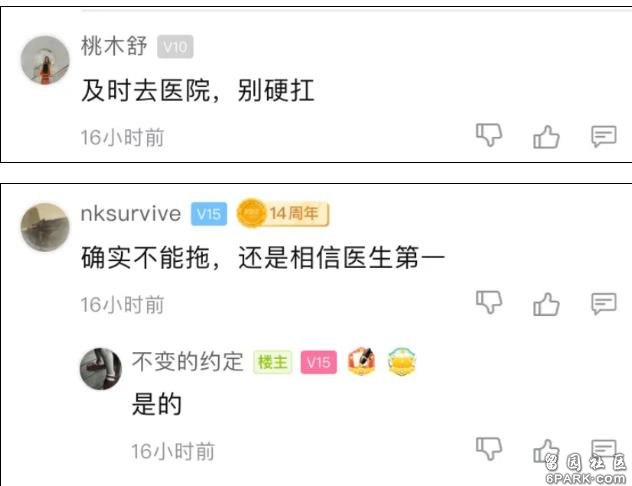Reply to 桃木舒's comment via speech bubble

tap(604, 136)
